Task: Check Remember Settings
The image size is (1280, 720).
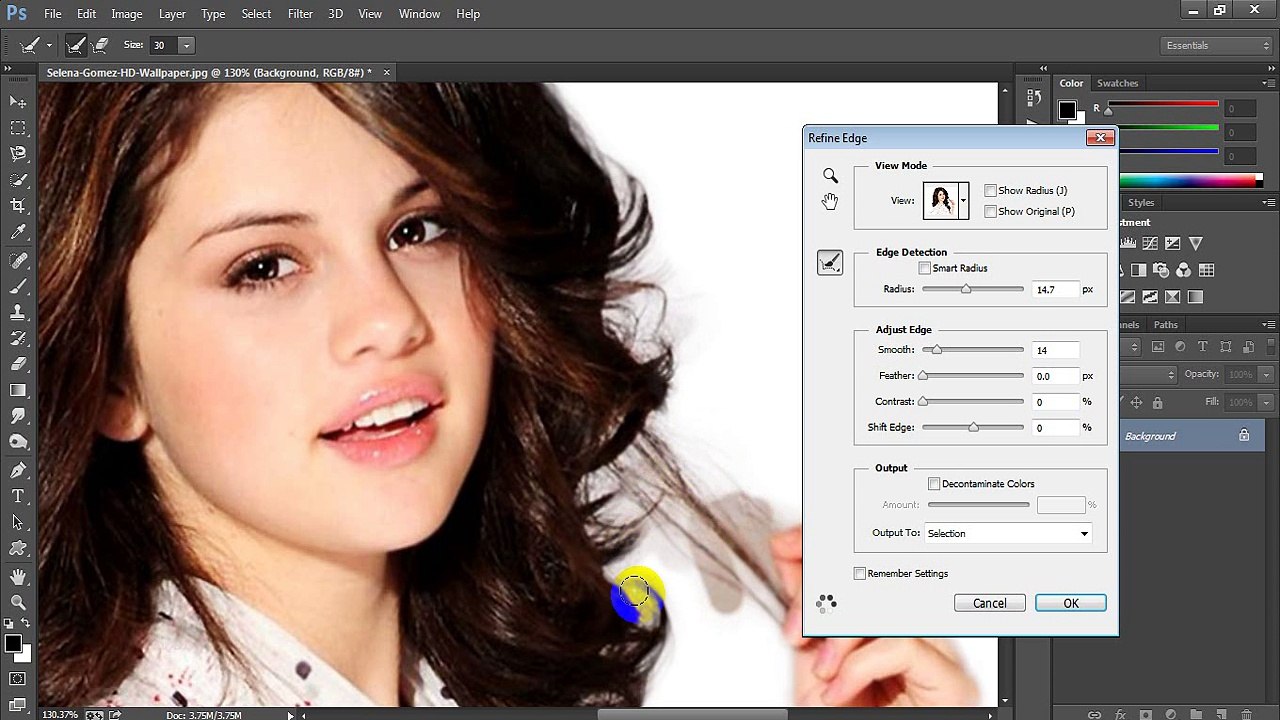Action: (860, 573)
